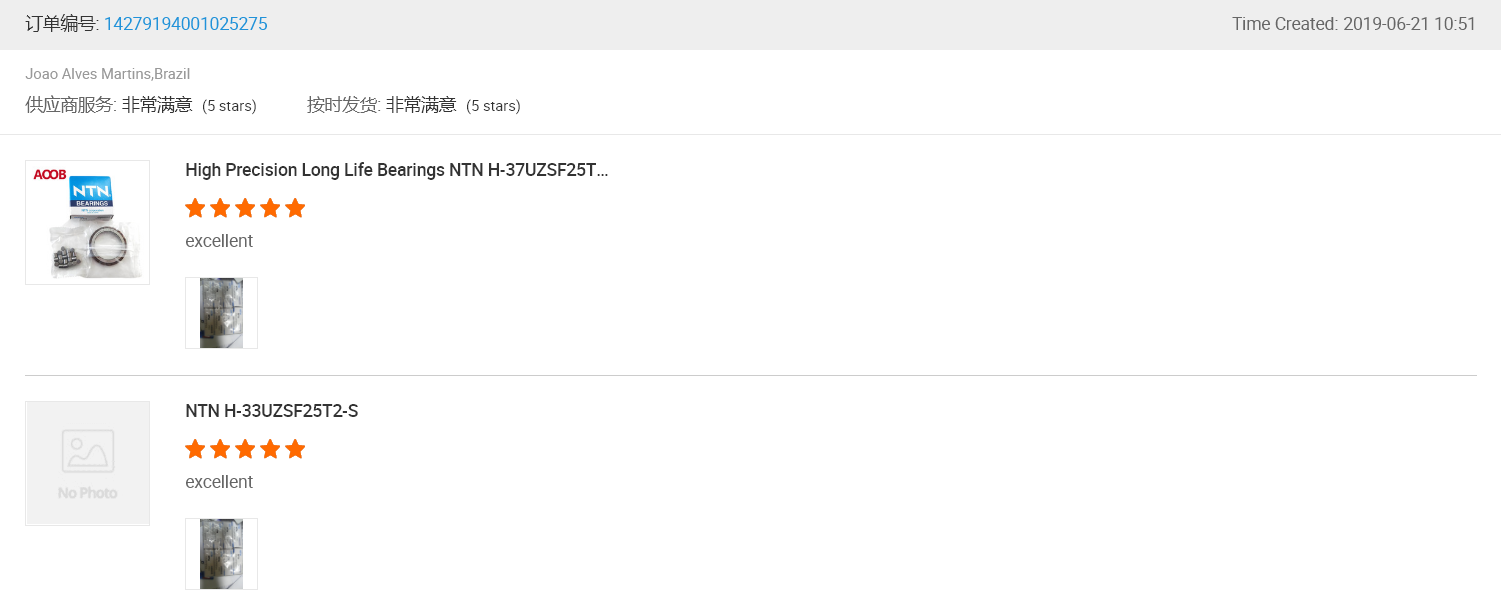
Task: Click the 按时发货 satisfaction rating text
Action: [x=421, y=105]
